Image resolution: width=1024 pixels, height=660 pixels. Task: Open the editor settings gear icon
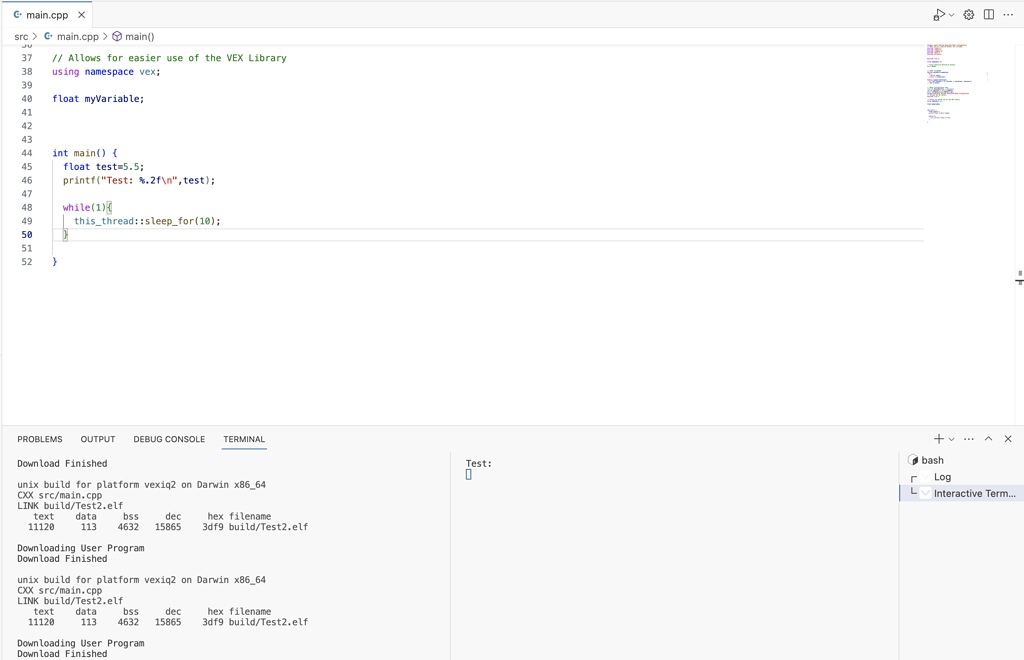click(969, 14)
